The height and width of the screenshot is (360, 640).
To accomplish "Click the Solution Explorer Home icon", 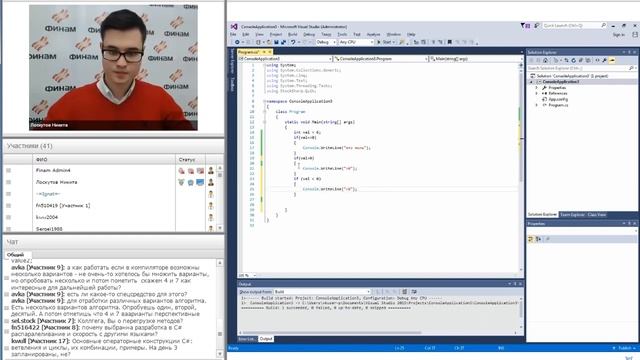I will tap(545, 60).
